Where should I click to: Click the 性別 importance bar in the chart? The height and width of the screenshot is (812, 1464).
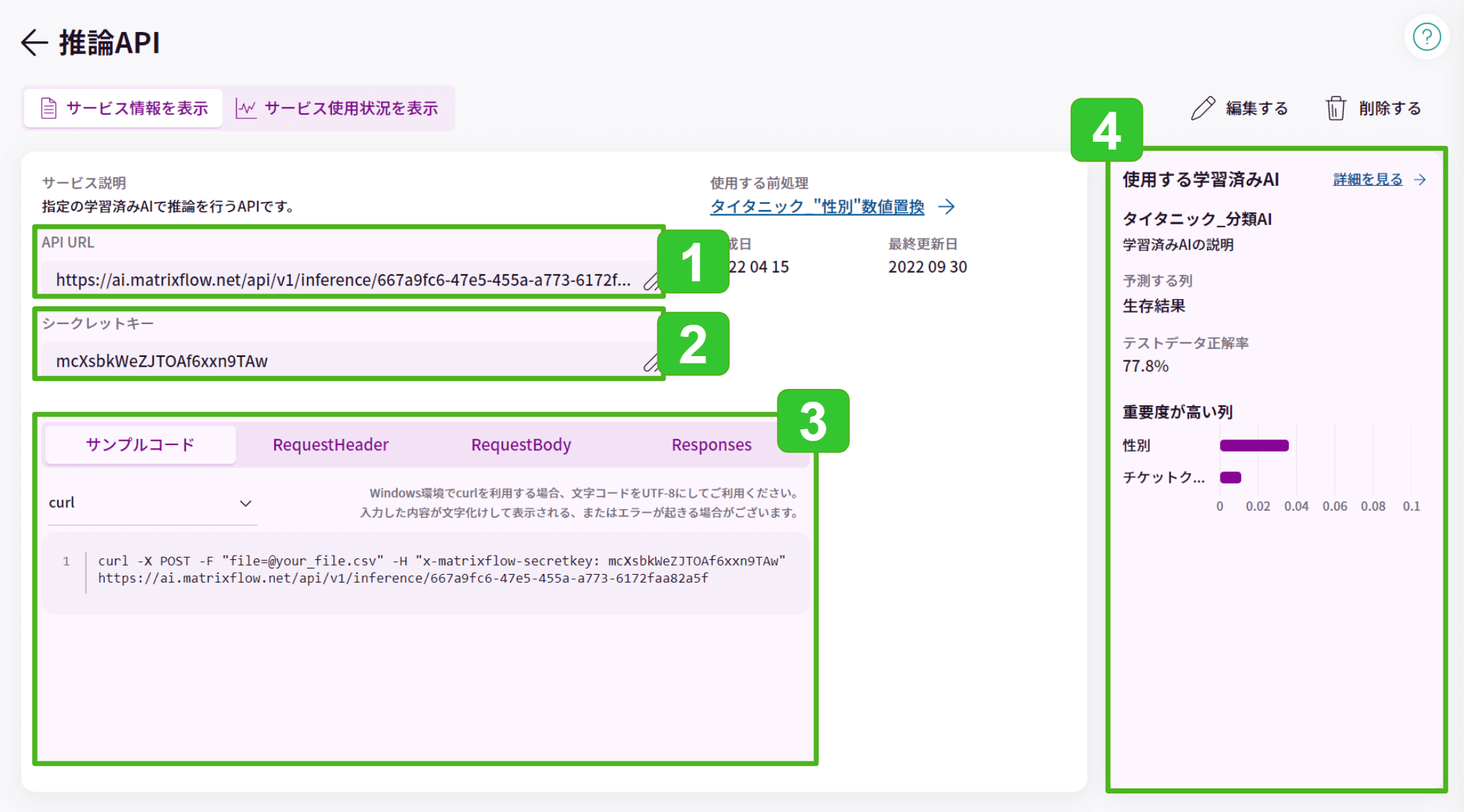pos(1254,445)
